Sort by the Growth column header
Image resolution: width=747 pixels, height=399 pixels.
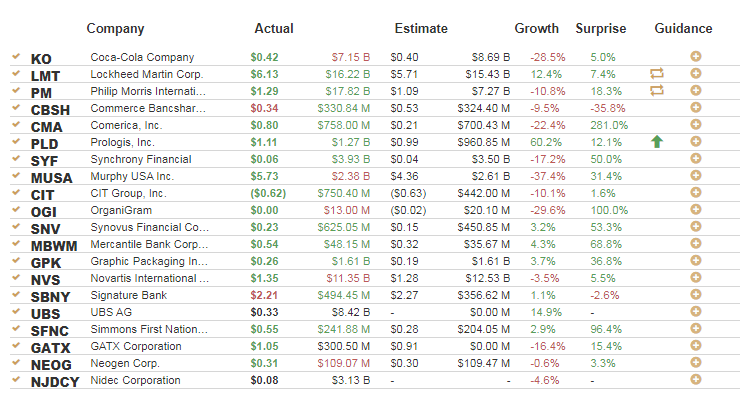coord(536,29)
